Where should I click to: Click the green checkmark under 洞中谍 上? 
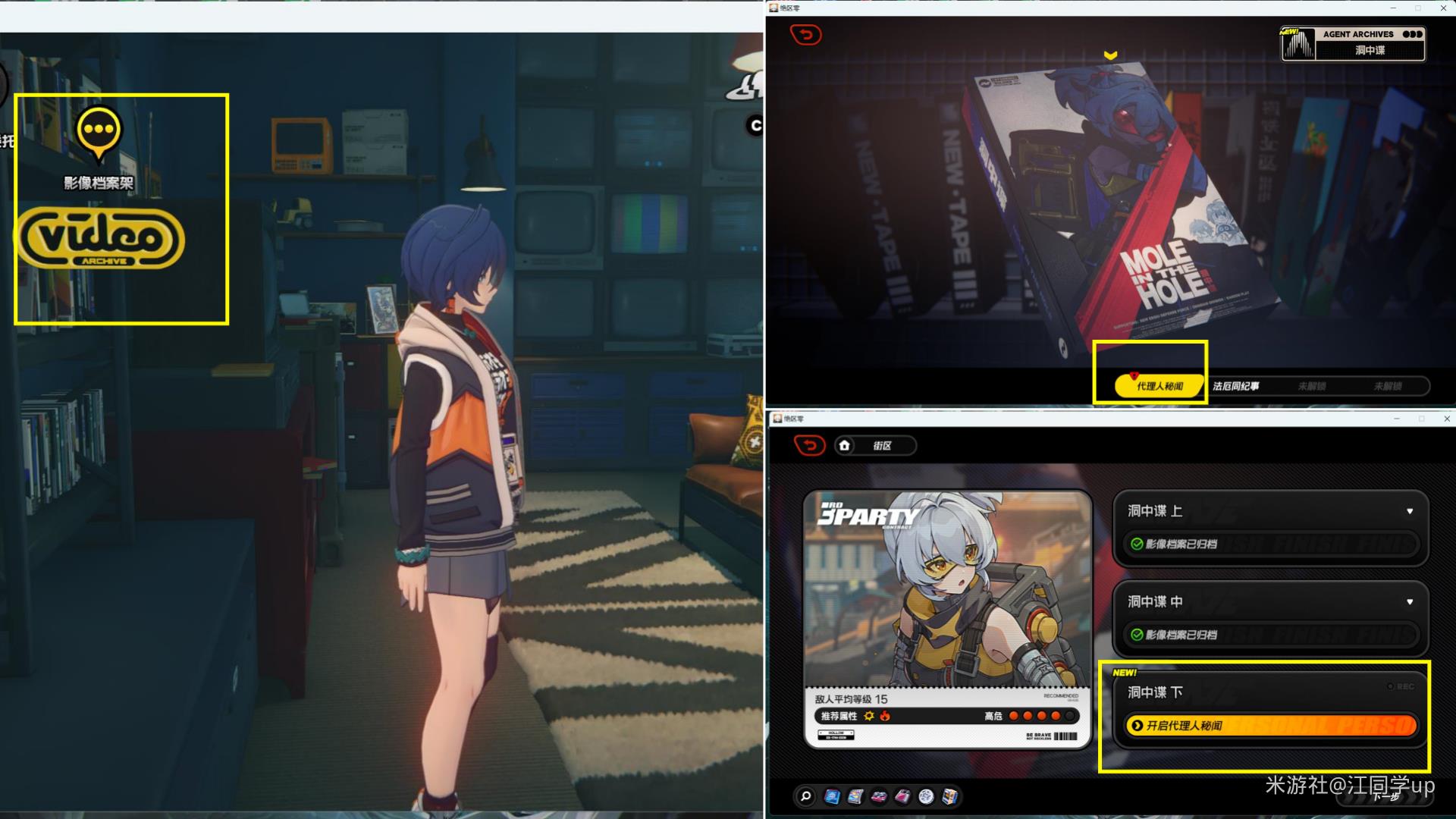pyautogui.click(x=1136, y=544)
